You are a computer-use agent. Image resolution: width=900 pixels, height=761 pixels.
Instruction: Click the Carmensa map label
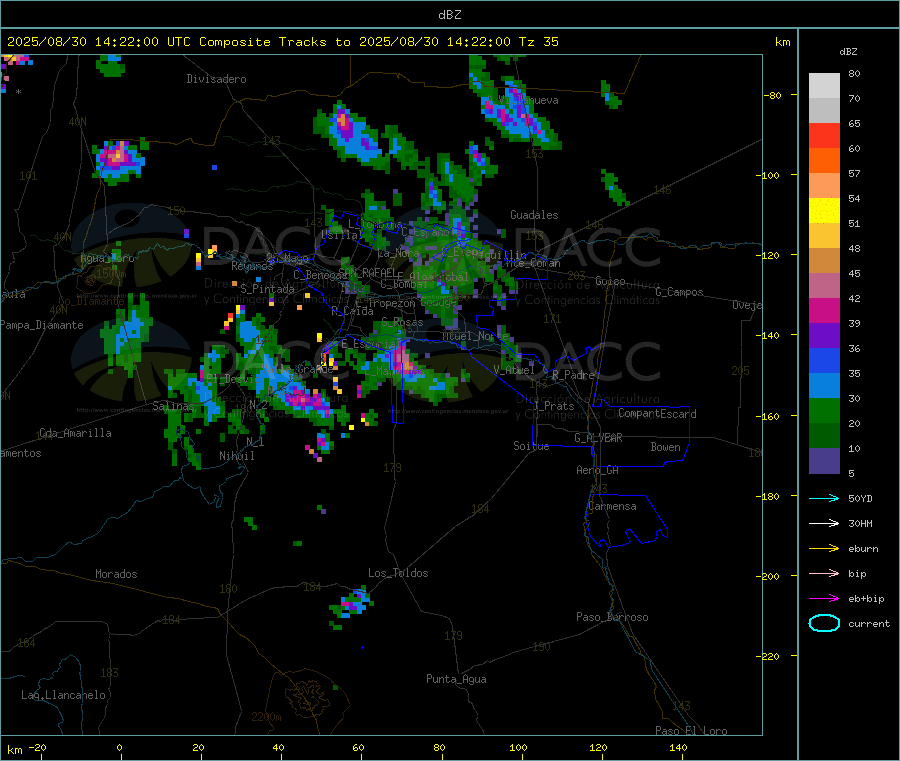(x=612, y=506)
